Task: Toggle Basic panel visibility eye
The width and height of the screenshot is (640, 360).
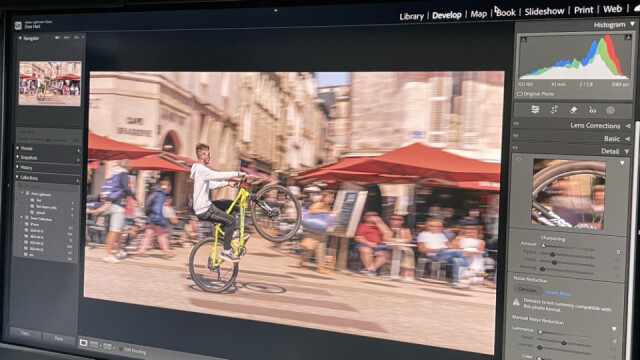Action: point(516,136)
